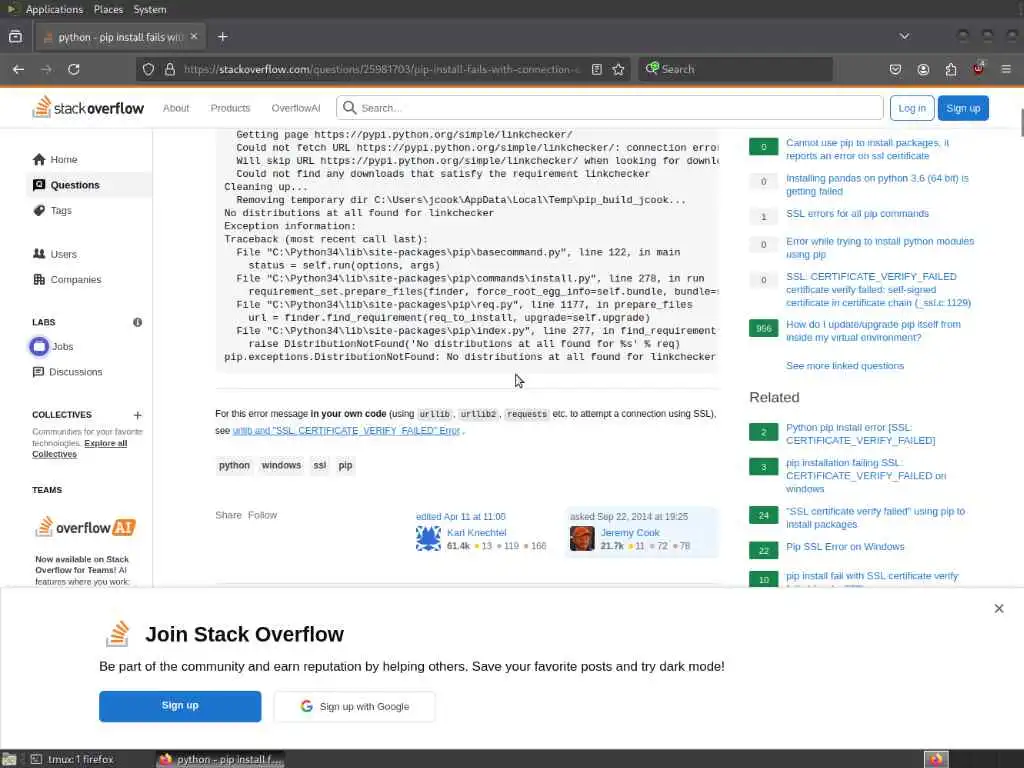Click the page vertical scrollbar thumb
This screenshot has width=1024, height=768.
click(x=1021, y=123)
